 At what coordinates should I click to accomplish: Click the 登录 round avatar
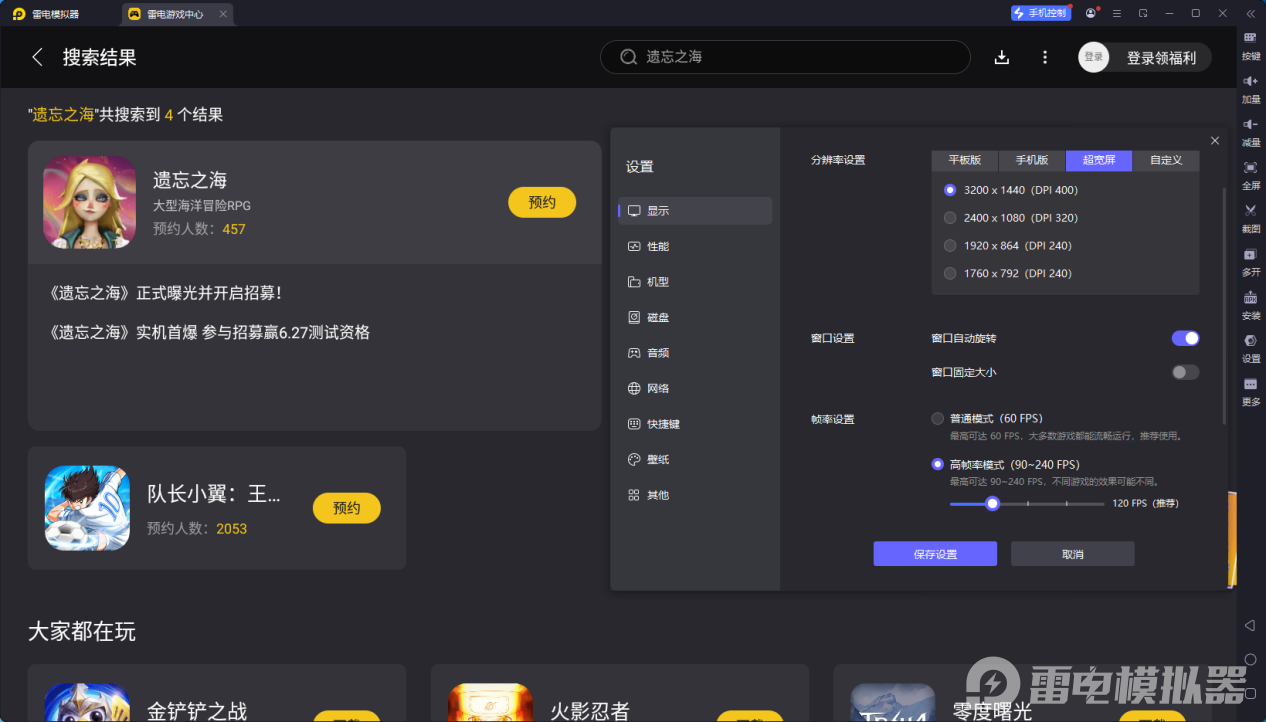click(1094, 57)
